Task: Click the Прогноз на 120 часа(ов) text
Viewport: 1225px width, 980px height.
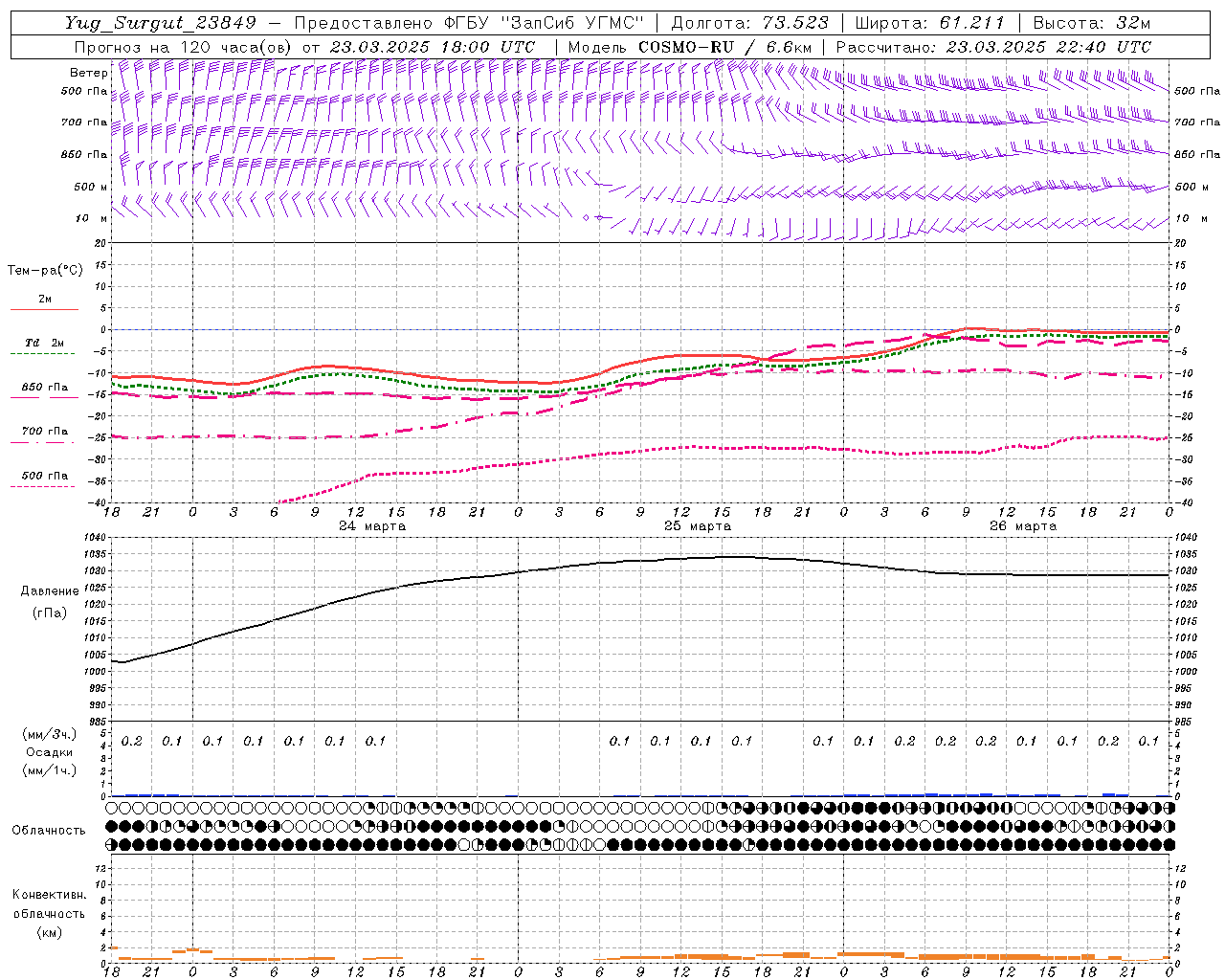Action: [x=183, y=47]
